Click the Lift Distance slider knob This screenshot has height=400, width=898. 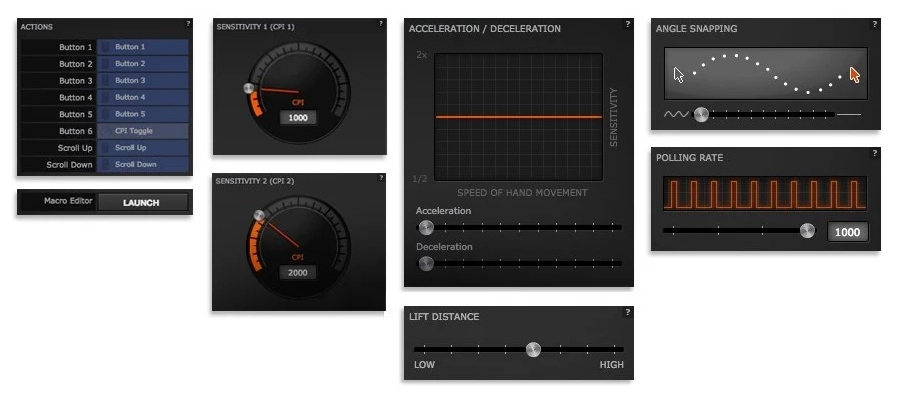(x=533, y=350)
